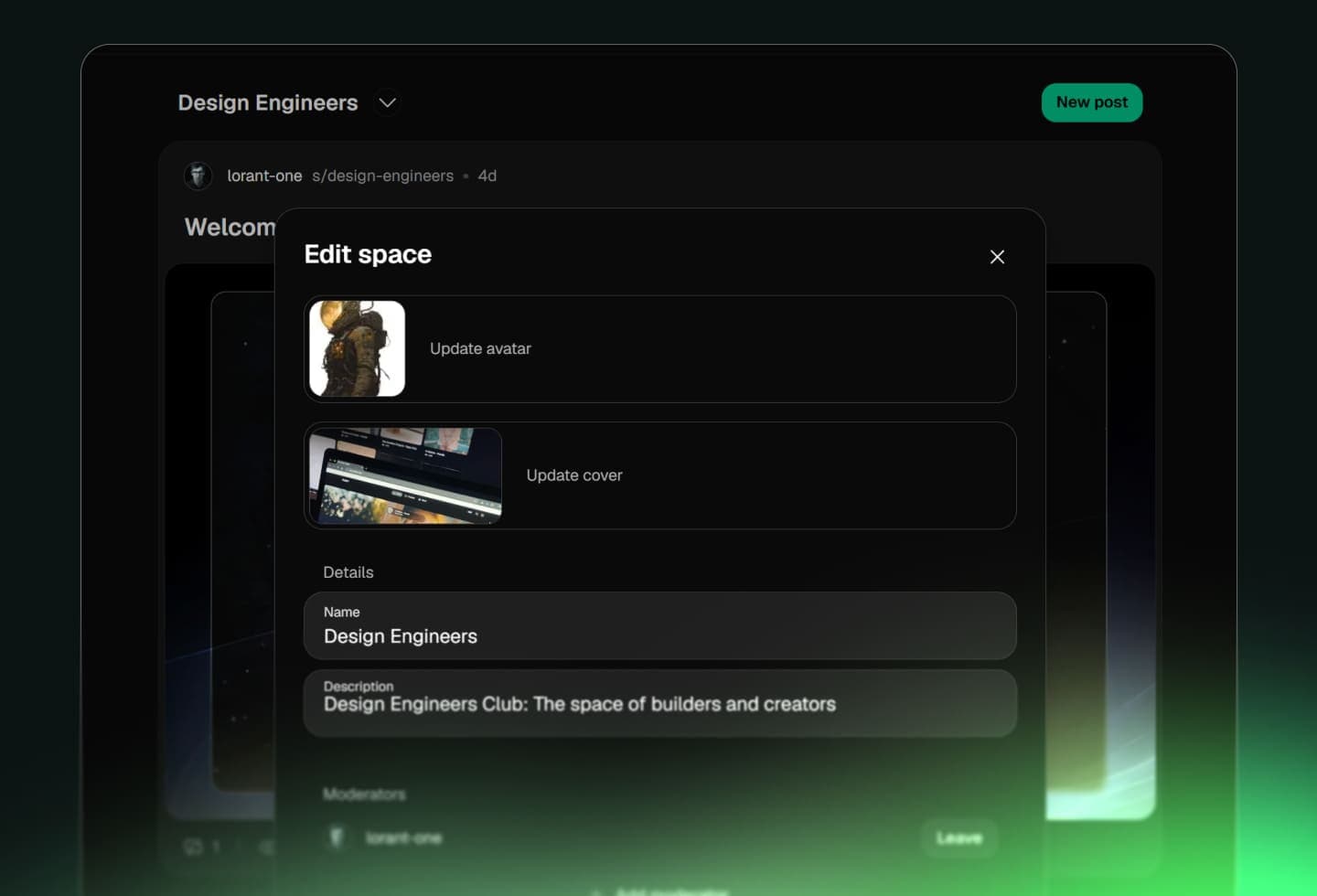Click lorant-one name in Moderators list
1317x896 pixels.
403,837
